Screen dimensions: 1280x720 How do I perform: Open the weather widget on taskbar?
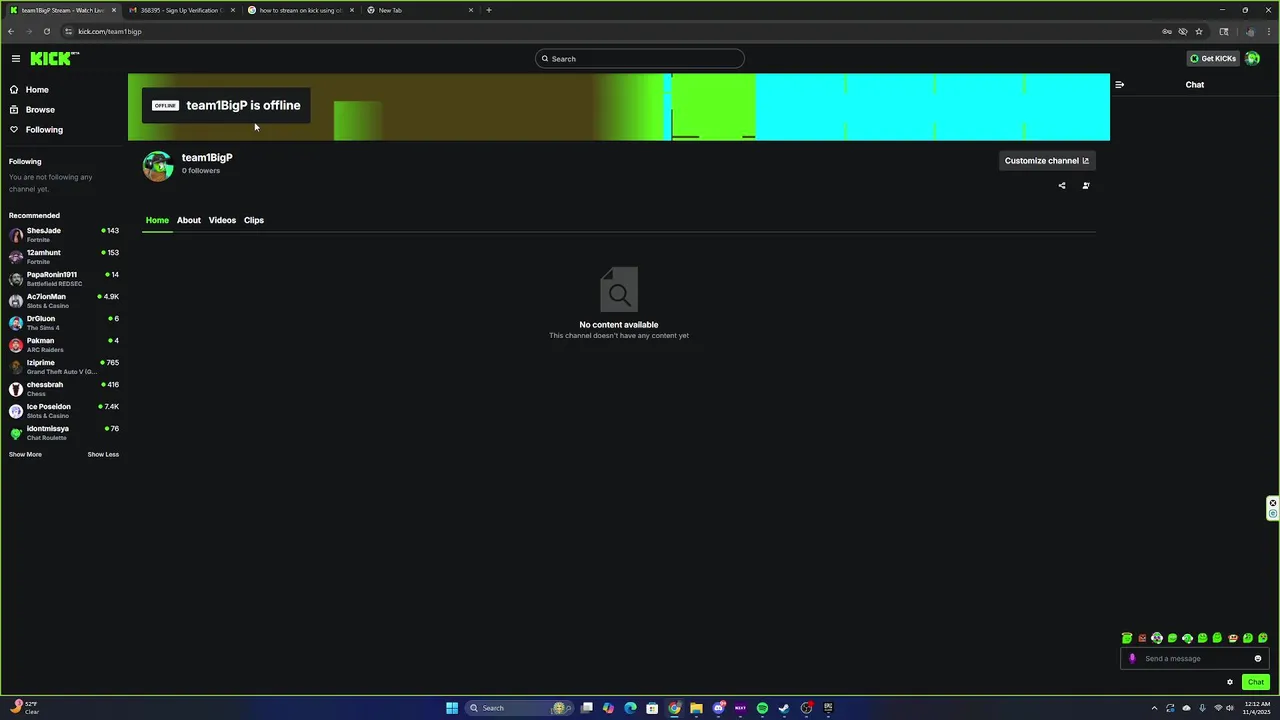click(24, 708)
